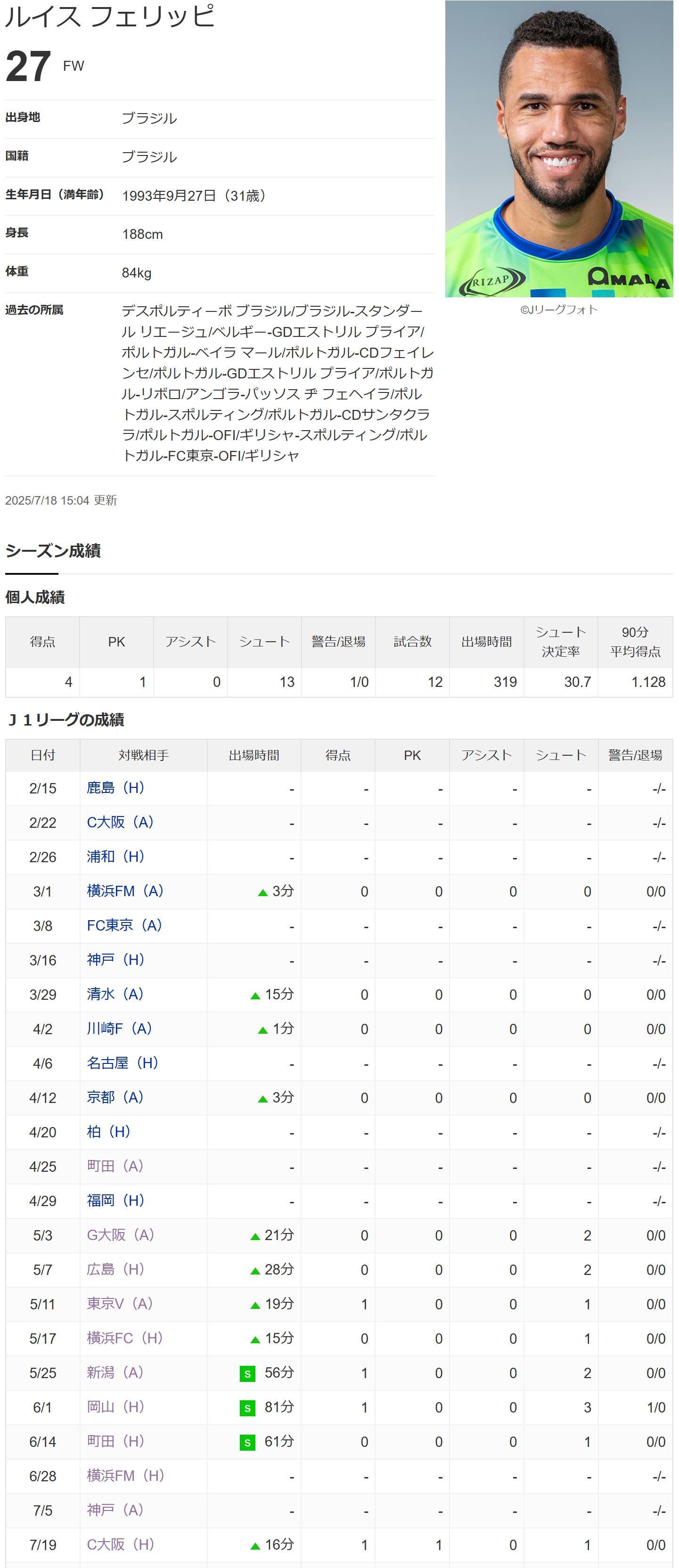Click substitute triangle icon in G大阪 (A) row

(255, 1236)
